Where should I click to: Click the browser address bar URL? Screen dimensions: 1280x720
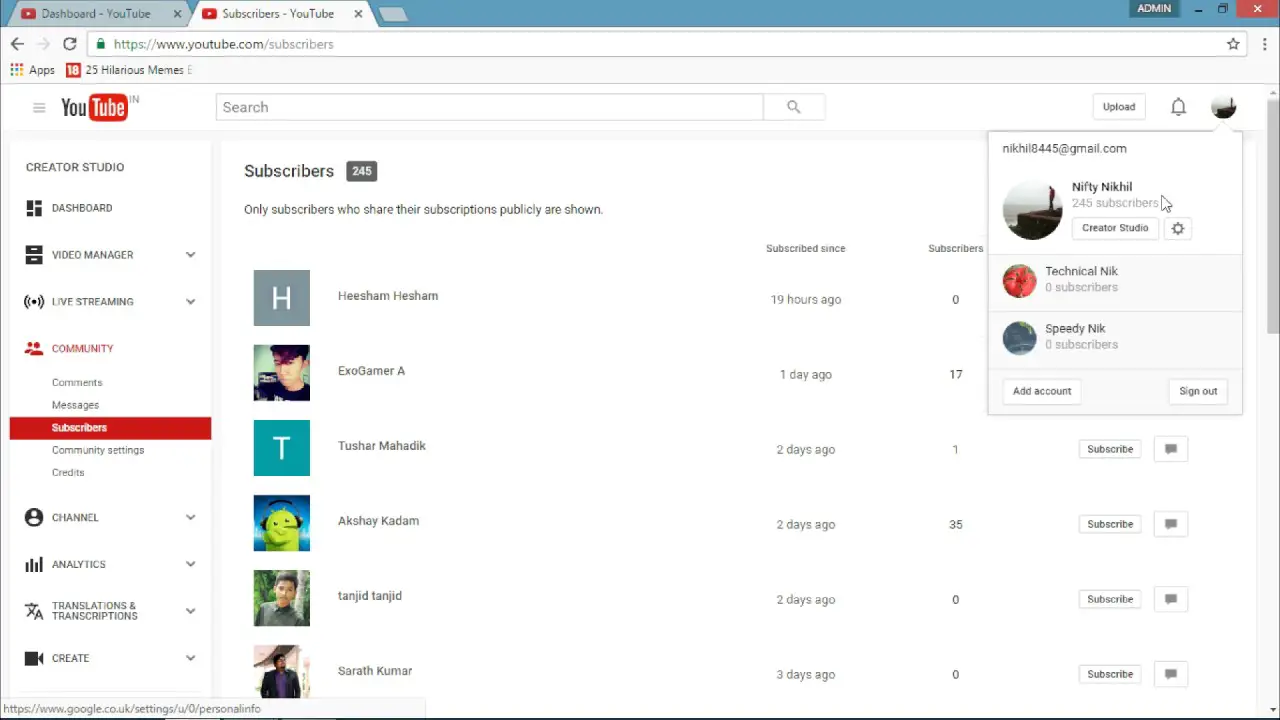(223, 44)
